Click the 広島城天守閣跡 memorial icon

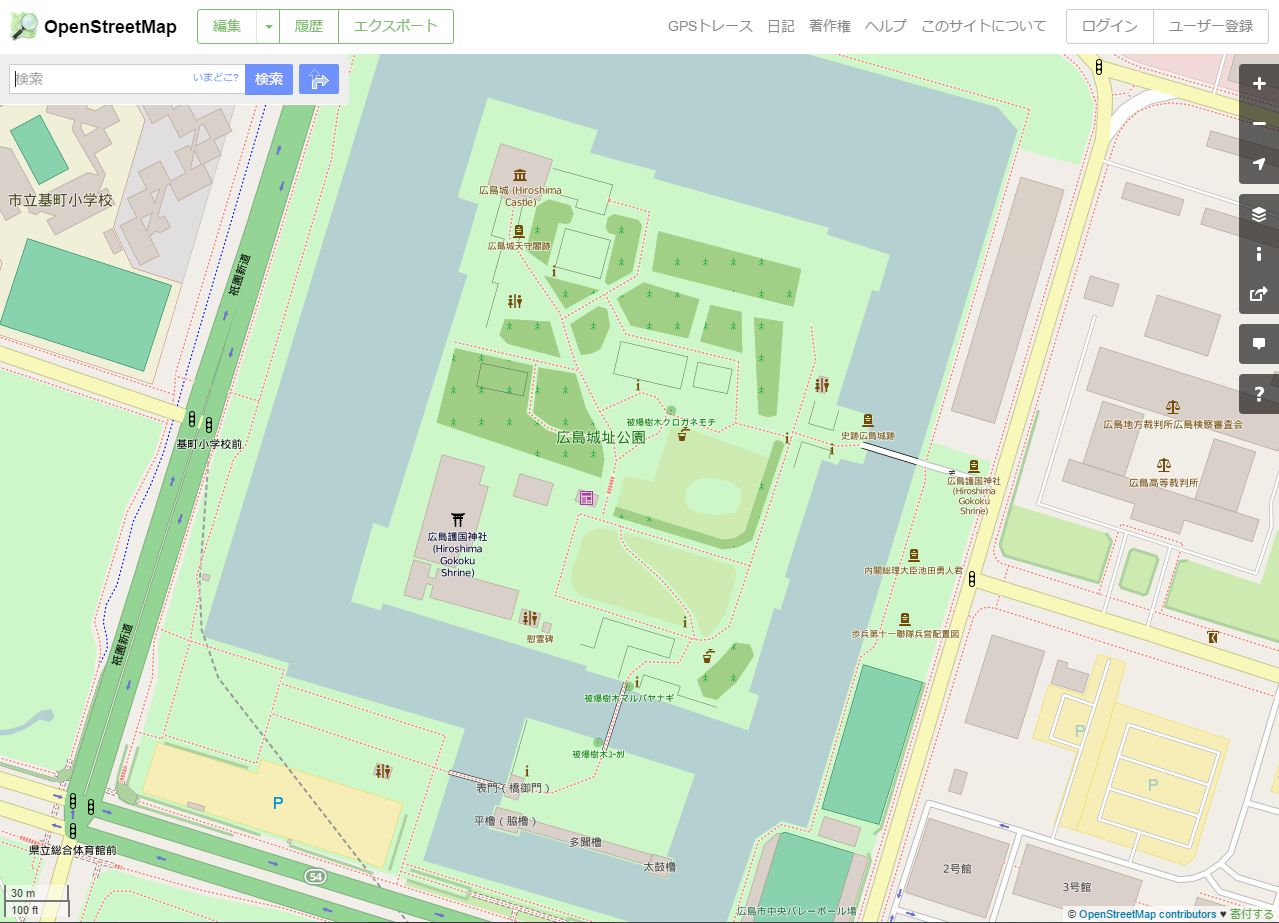(518, 232)
